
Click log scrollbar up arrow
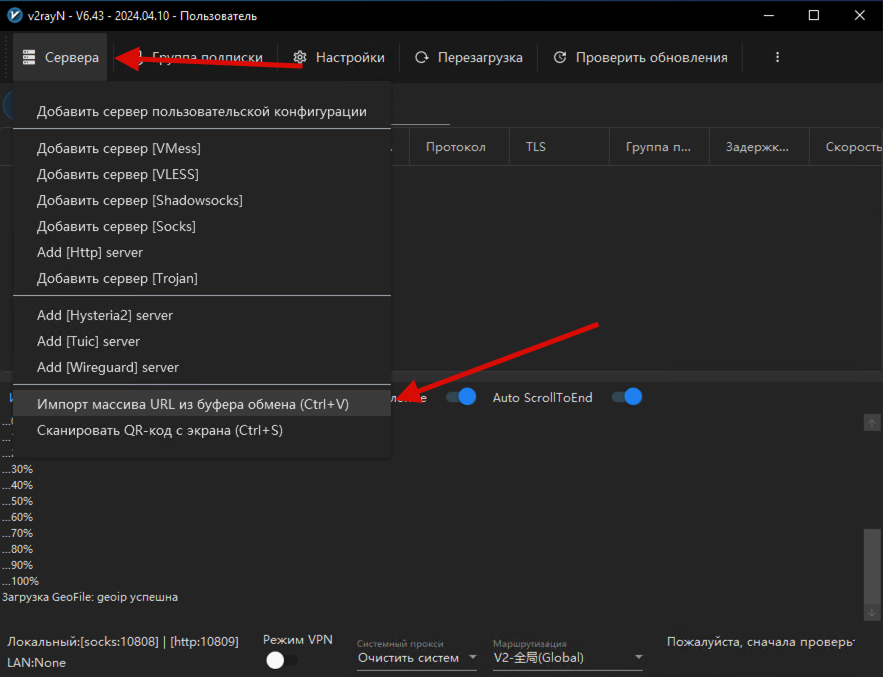point(872,422)
